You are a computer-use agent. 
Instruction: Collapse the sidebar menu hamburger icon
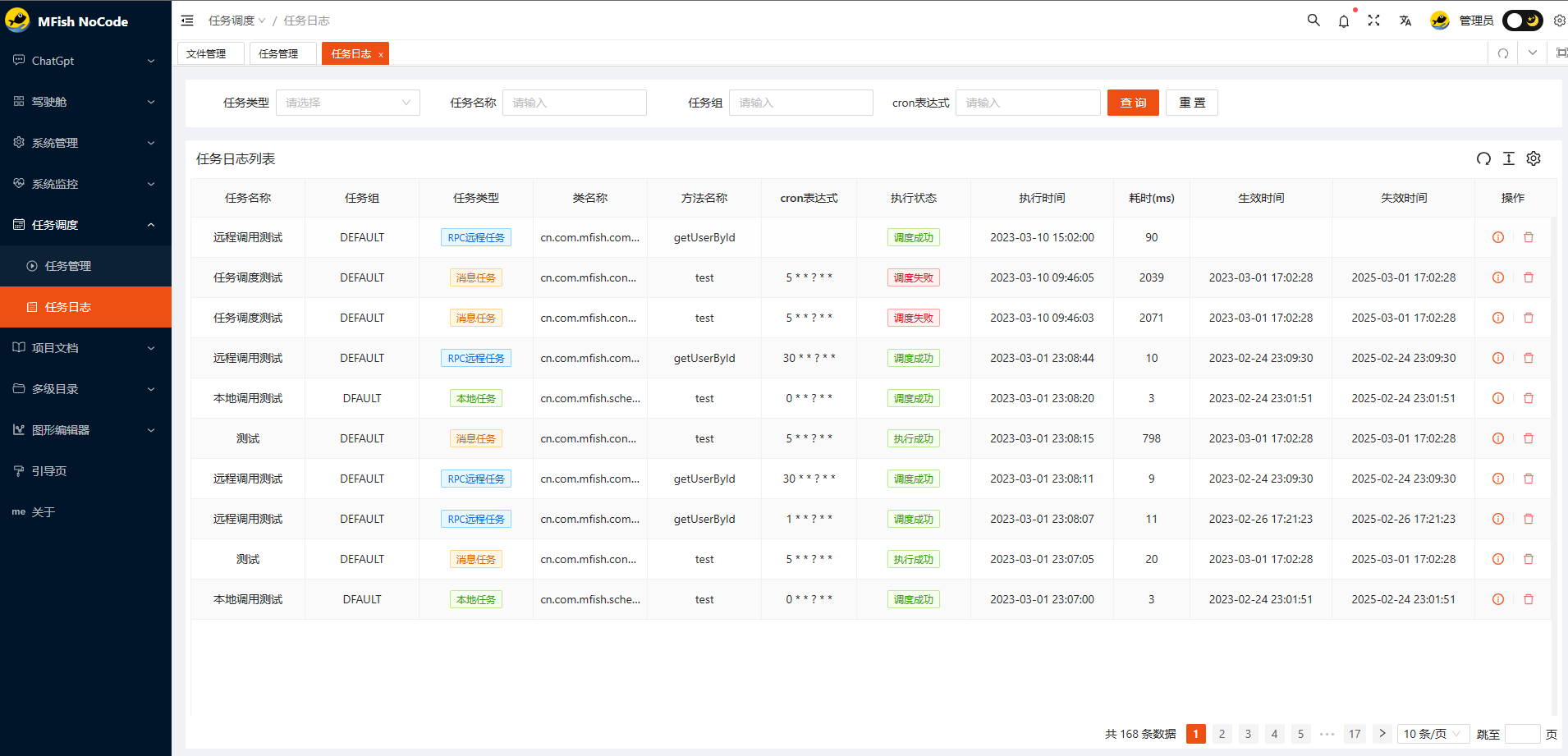pos(187,21)
